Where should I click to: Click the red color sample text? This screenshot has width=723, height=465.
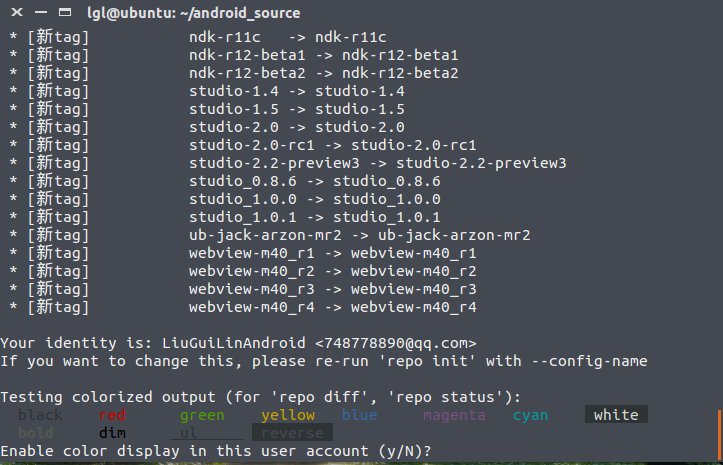coord(113,415)
